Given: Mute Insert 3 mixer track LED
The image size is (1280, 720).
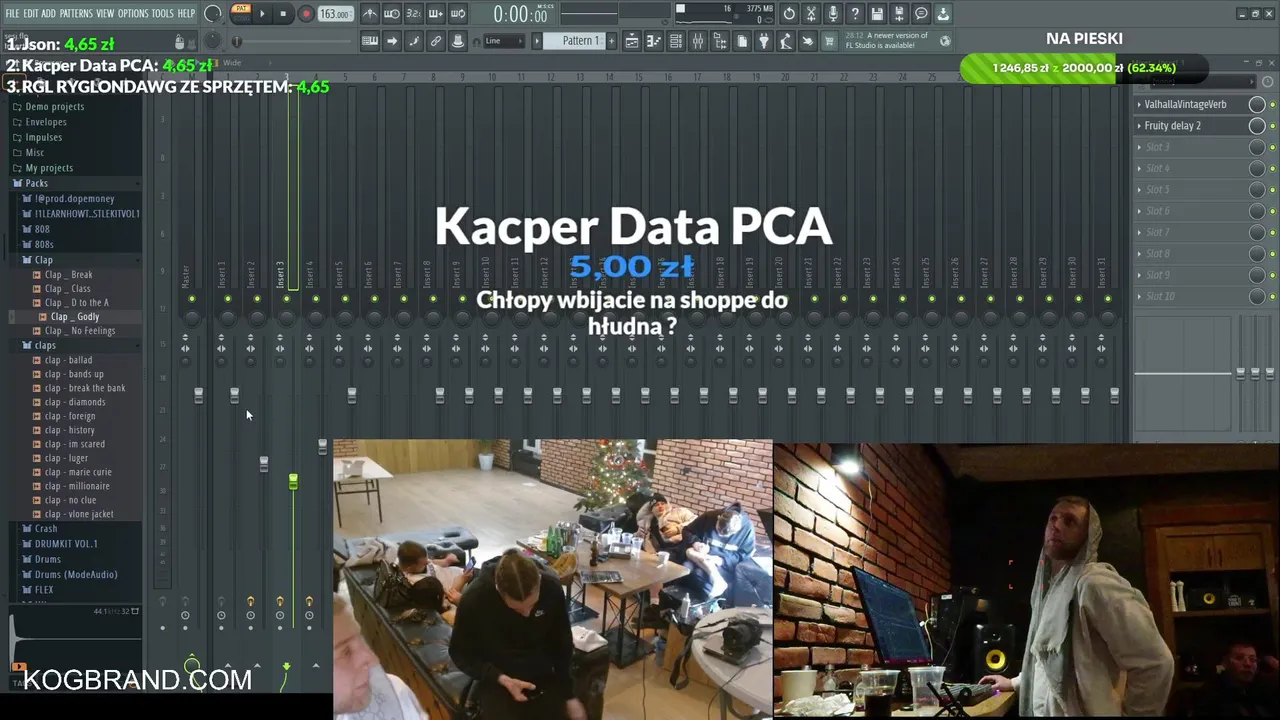Looking at the screenshot, I should pos(287,299).
